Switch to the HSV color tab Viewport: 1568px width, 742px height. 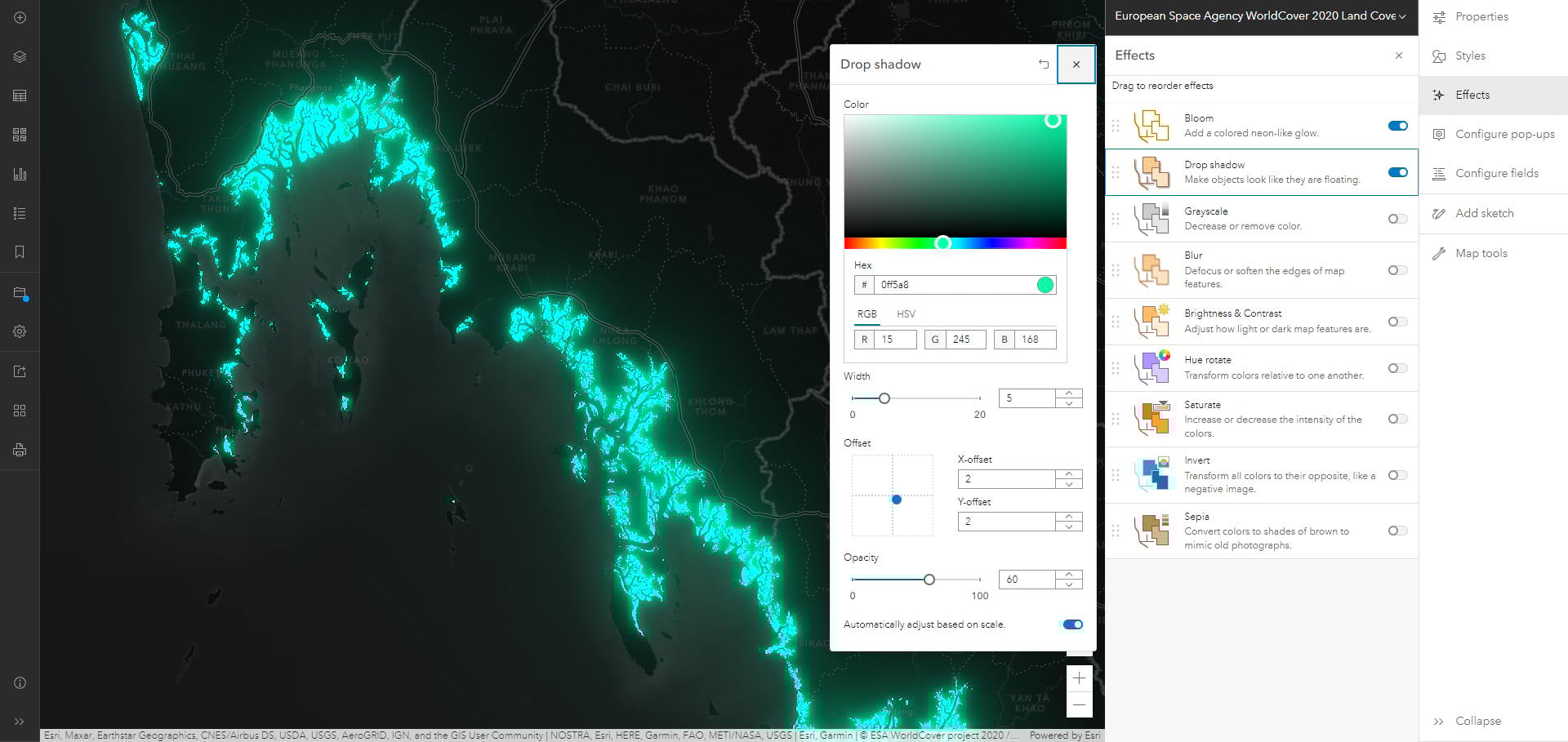906,314
